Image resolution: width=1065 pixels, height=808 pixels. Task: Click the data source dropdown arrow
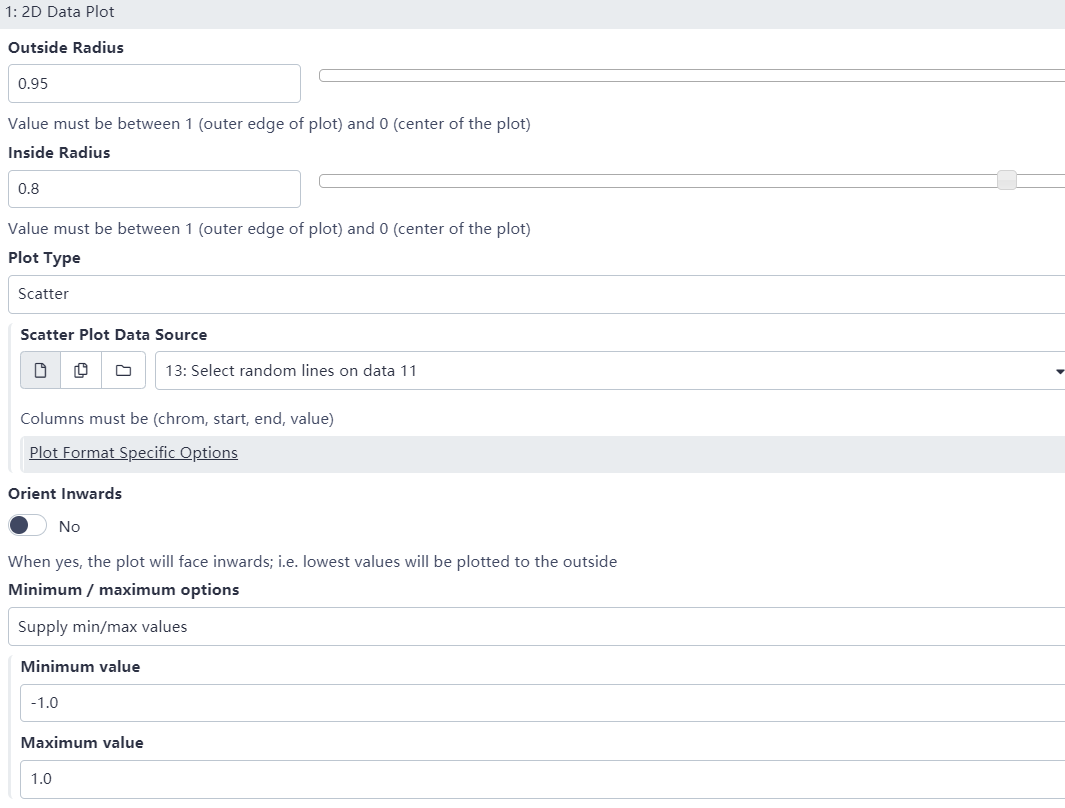click(x=1059, y=372)
